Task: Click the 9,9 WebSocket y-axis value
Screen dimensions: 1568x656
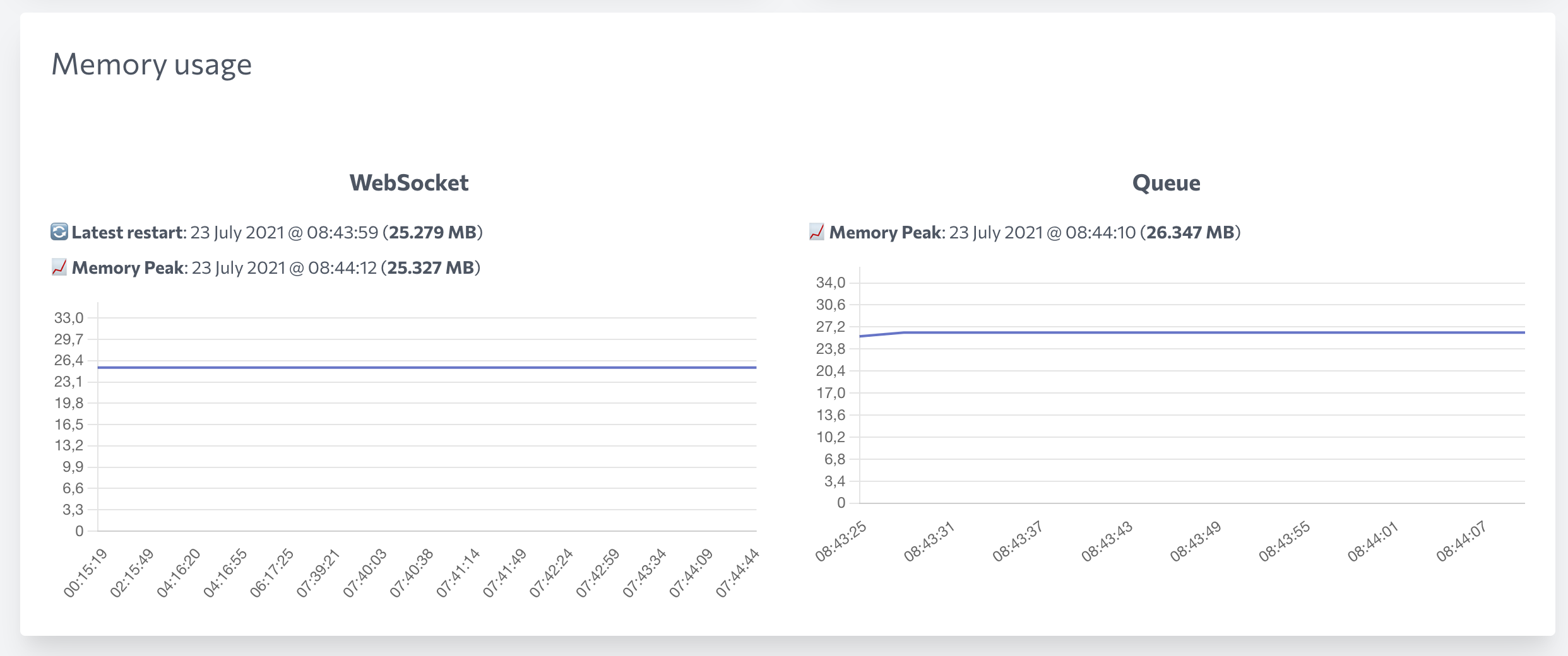Action: coord(73,467)
